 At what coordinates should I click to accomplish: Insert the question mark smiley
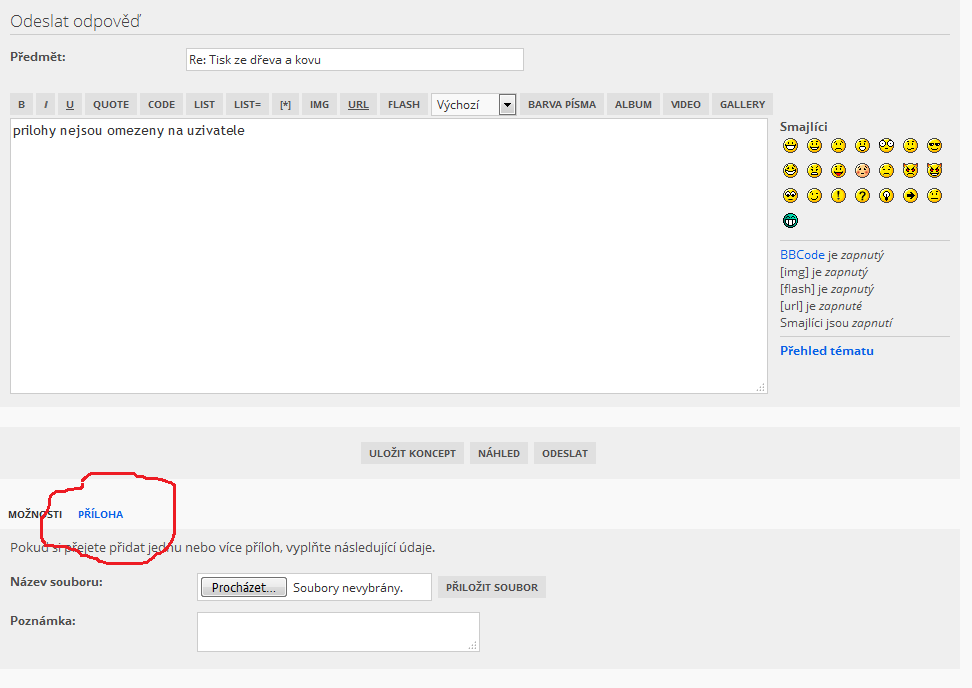(x=862, y=196)
